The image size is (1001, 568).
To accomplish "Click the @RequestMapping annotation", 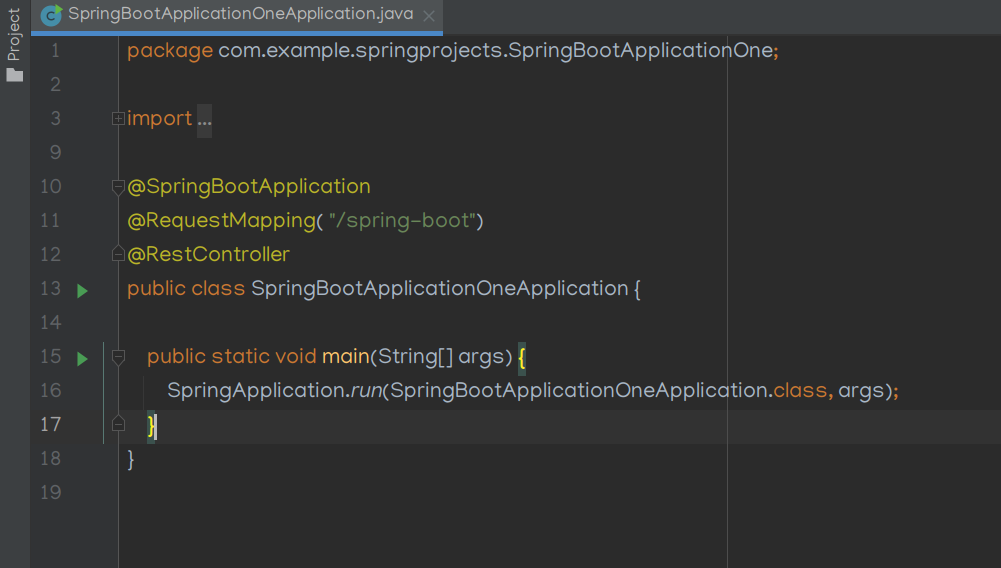I will click(x=222, y=221).
